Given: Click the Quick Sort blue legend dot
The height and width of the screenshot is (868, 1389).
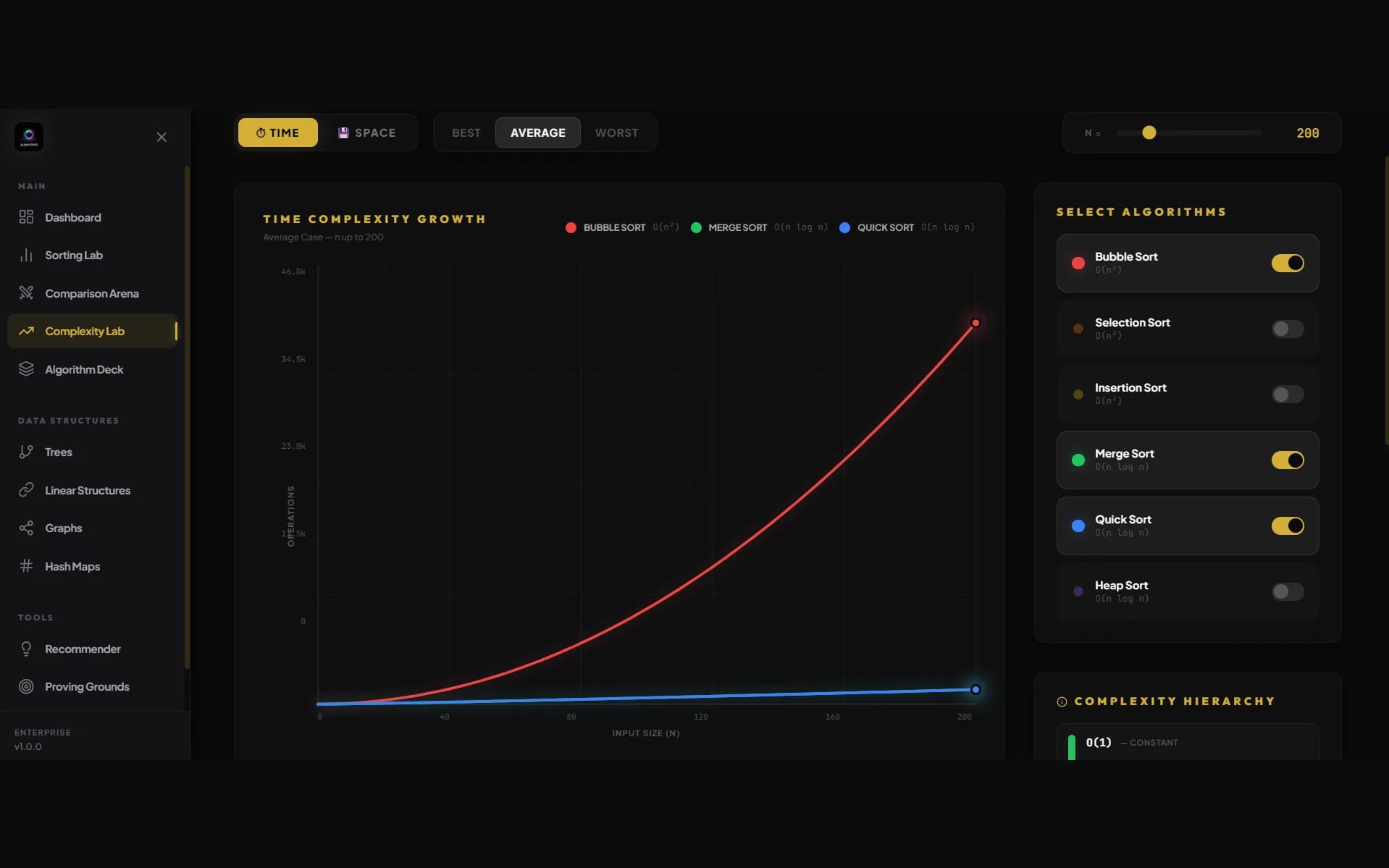Looking at the screenshot, I should pos(844,227).
